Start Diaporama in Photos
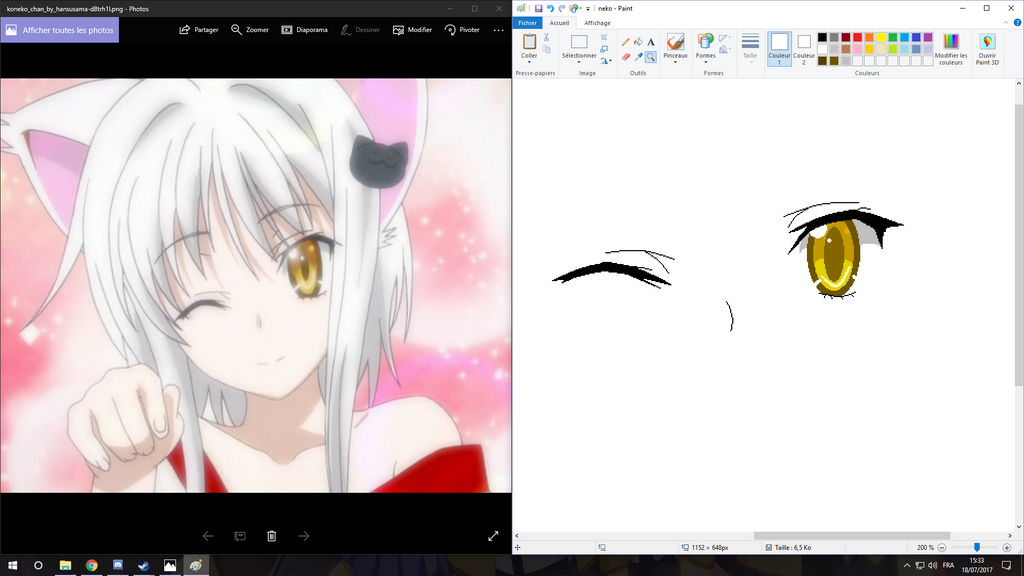The height and width of the screenshot is (576, 1024). [x=304, y=30]
